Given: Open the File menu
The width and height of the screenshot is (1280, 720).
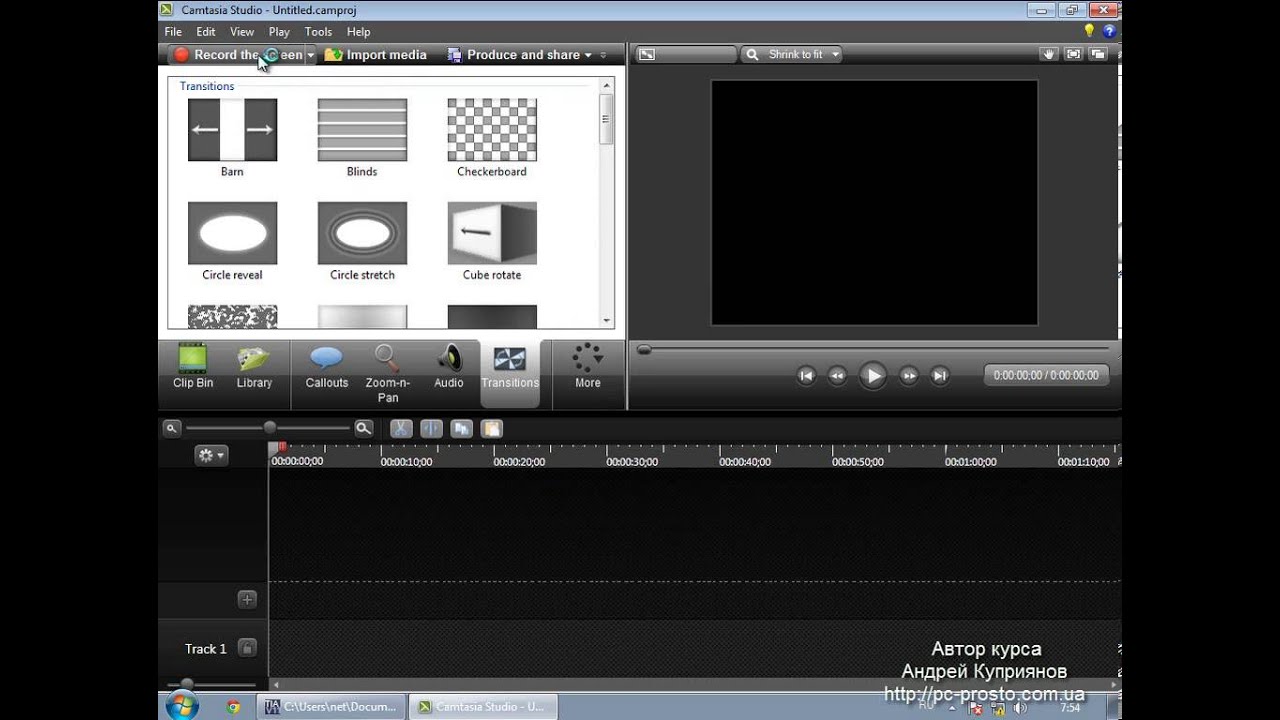Looking at the screenshot, I should (173, 32).
